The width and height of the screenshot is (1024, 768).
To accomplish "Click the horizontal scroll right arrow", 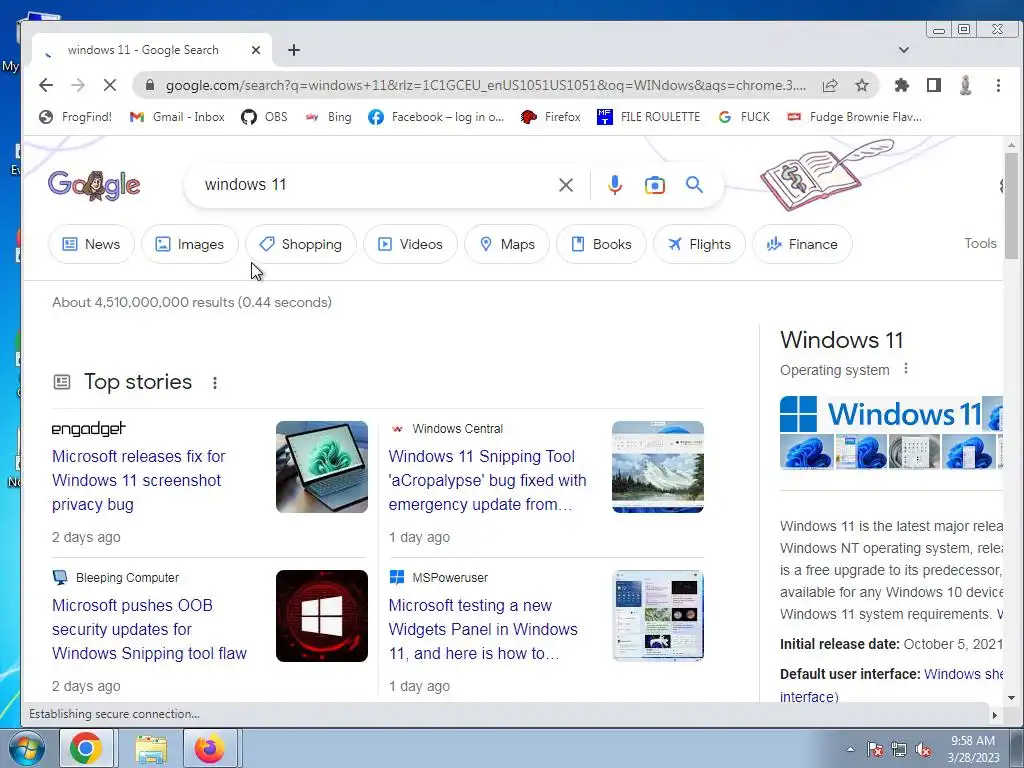I will tap(995, 715).
